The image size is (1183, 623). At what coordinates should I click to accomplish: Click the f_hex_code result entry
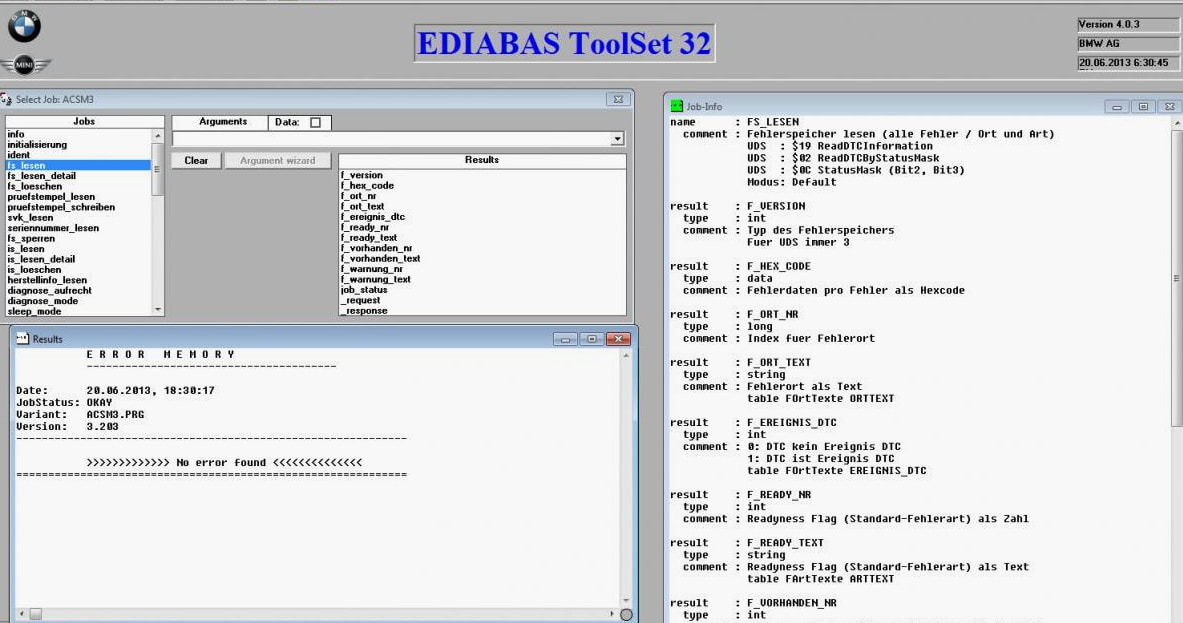click(x=367, y=186)
